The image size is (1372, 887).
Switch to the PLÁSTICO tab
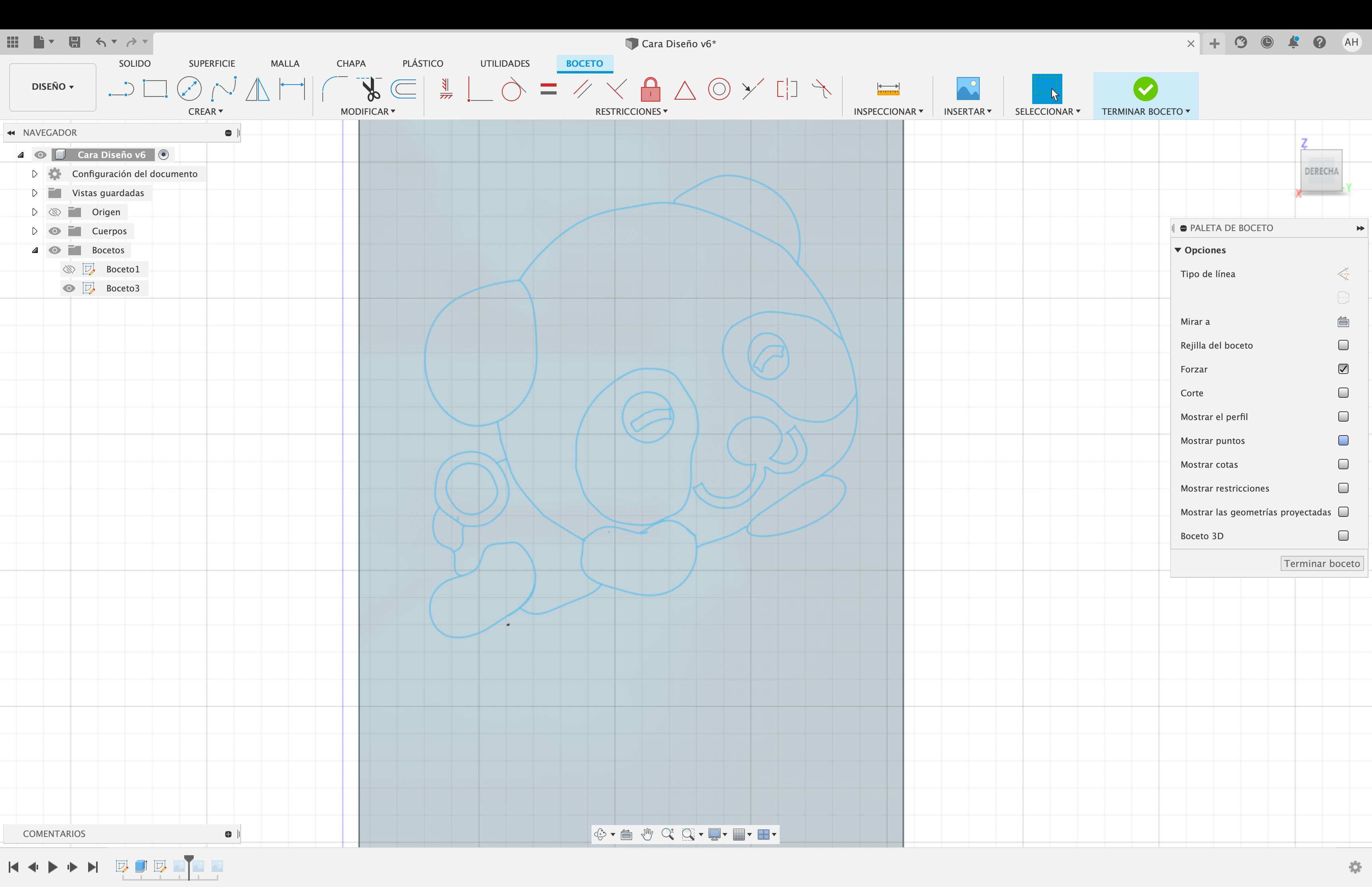pyautogui.click(x=423, y=64)
